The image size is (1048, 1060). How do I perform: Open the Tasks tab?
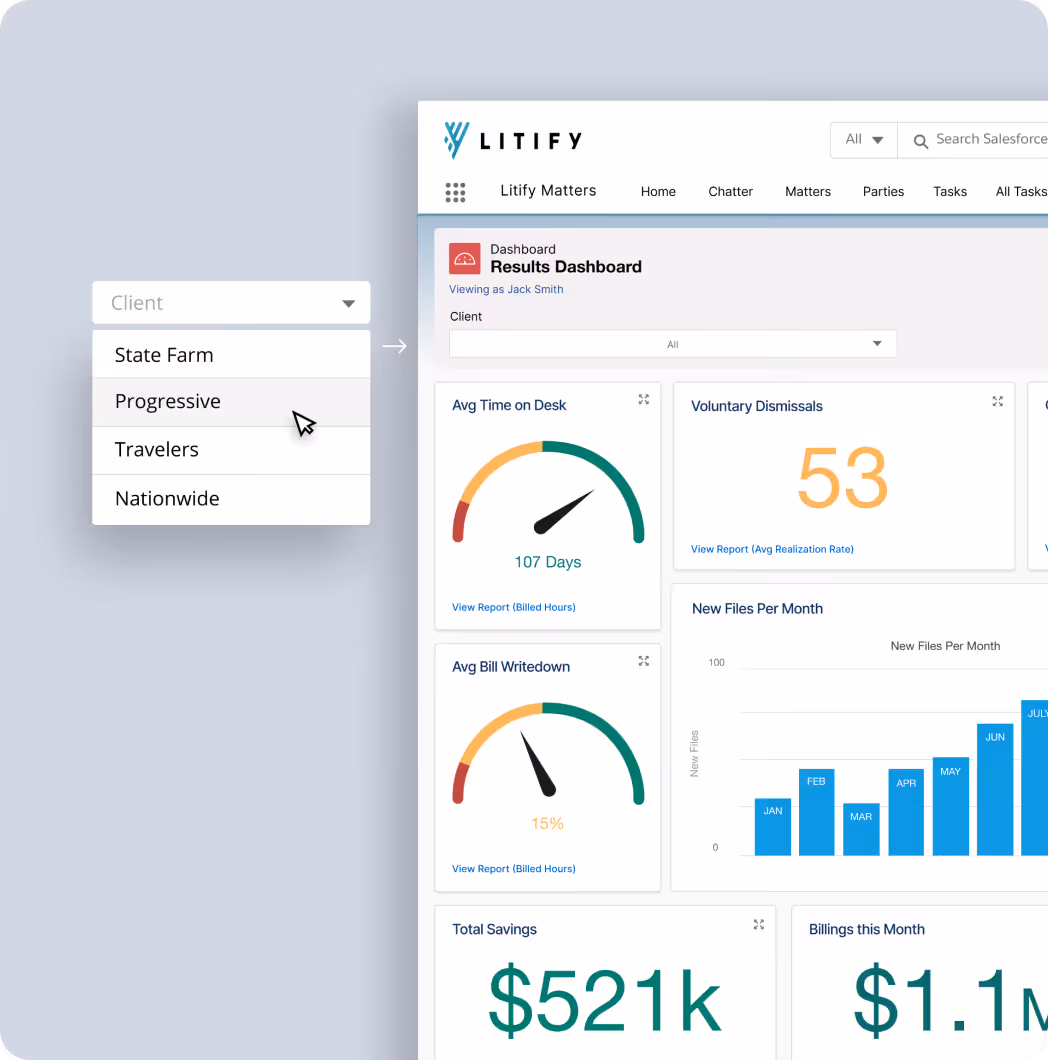coord(949,191)
